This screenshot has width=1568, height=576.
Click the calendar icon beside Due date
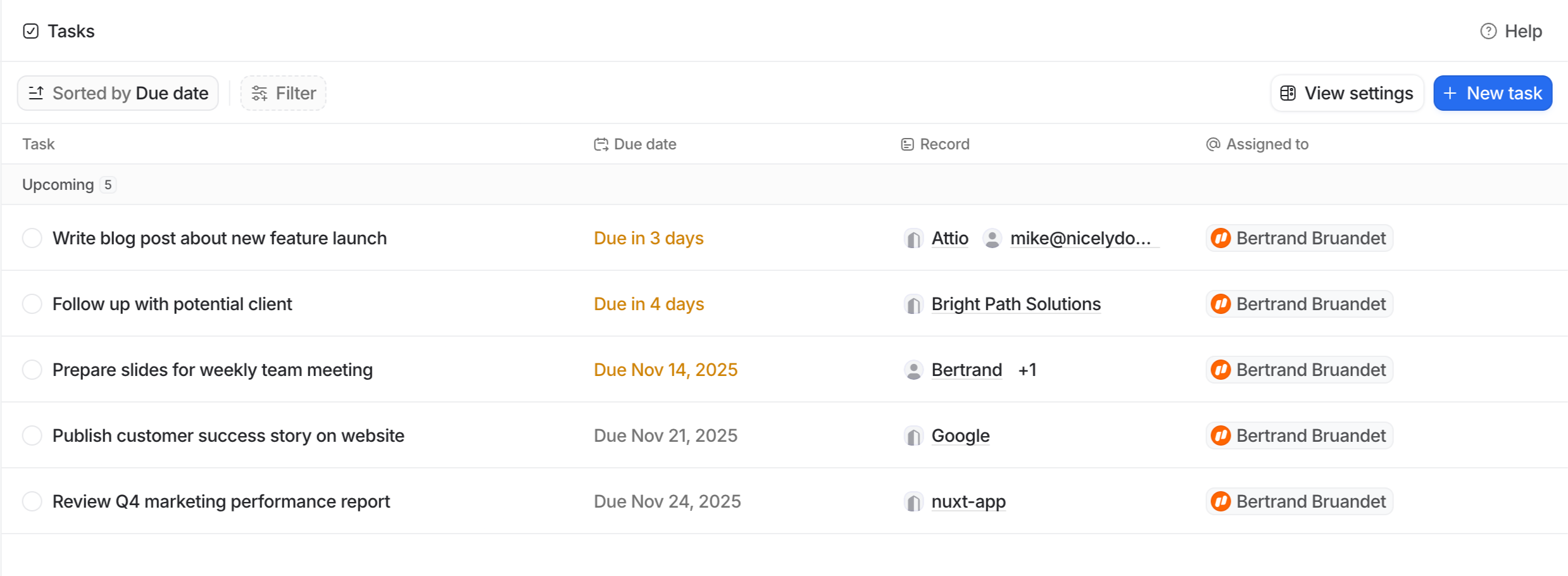pos(600,144)
